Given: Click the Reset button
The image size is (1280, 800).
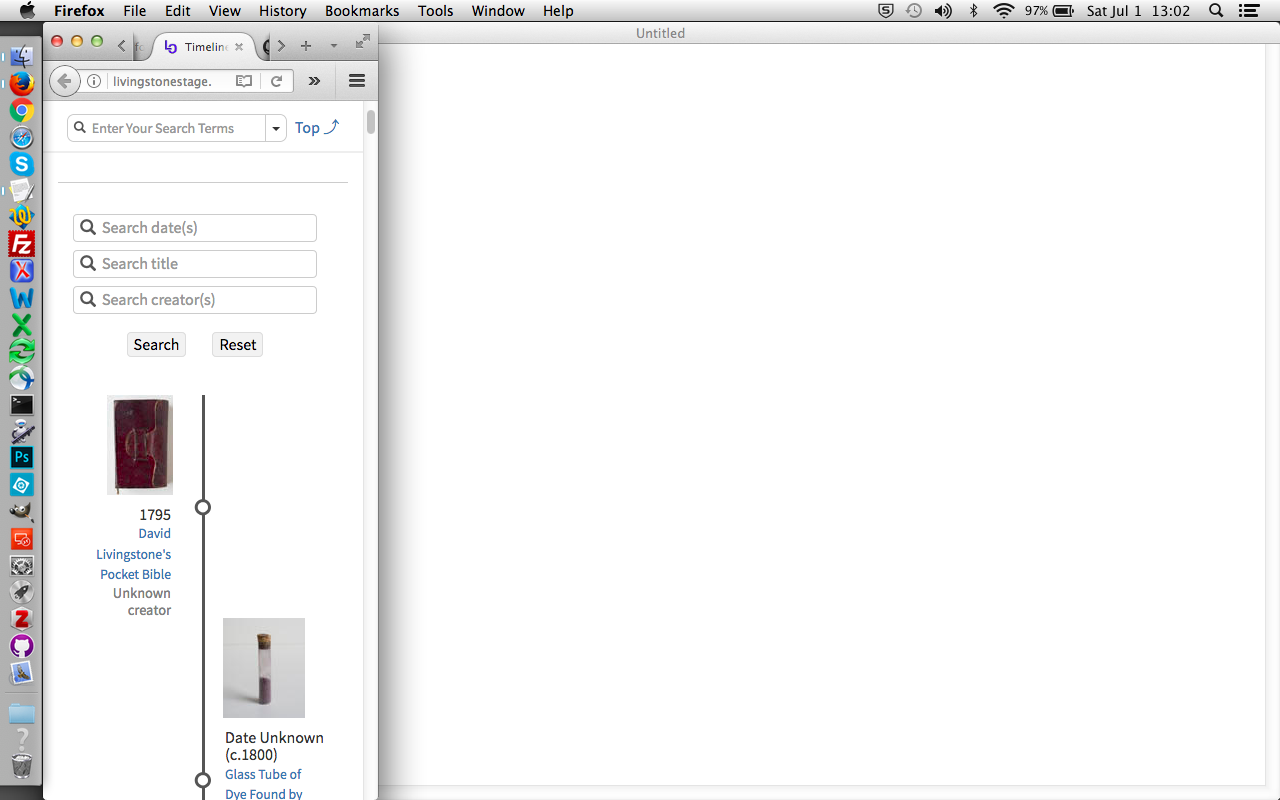Looking at the screenshot, I should tap(238, 345).
